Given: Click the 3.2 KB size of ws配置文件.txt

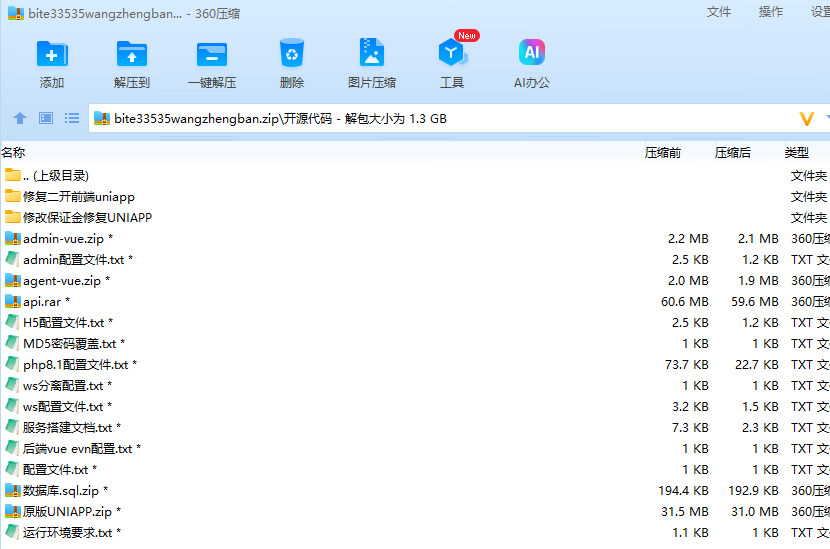Looking at the screenshot, I should pos(690,407).
